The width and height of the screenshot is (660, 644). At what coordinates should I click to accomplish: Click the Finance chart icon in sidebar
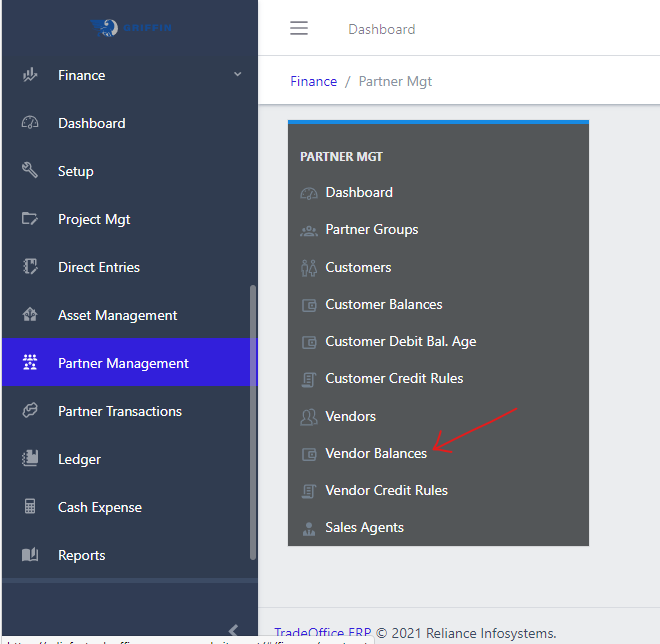(30, 75)
